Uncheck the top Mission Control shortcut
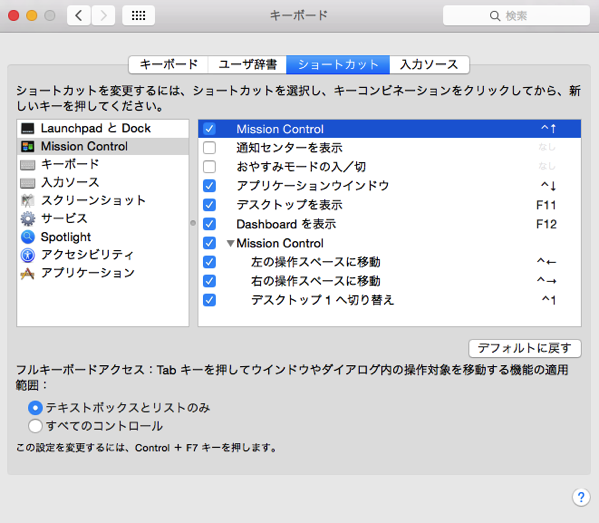Image resolution: width=599 pixels, height=523 pixels. point(209,129)
